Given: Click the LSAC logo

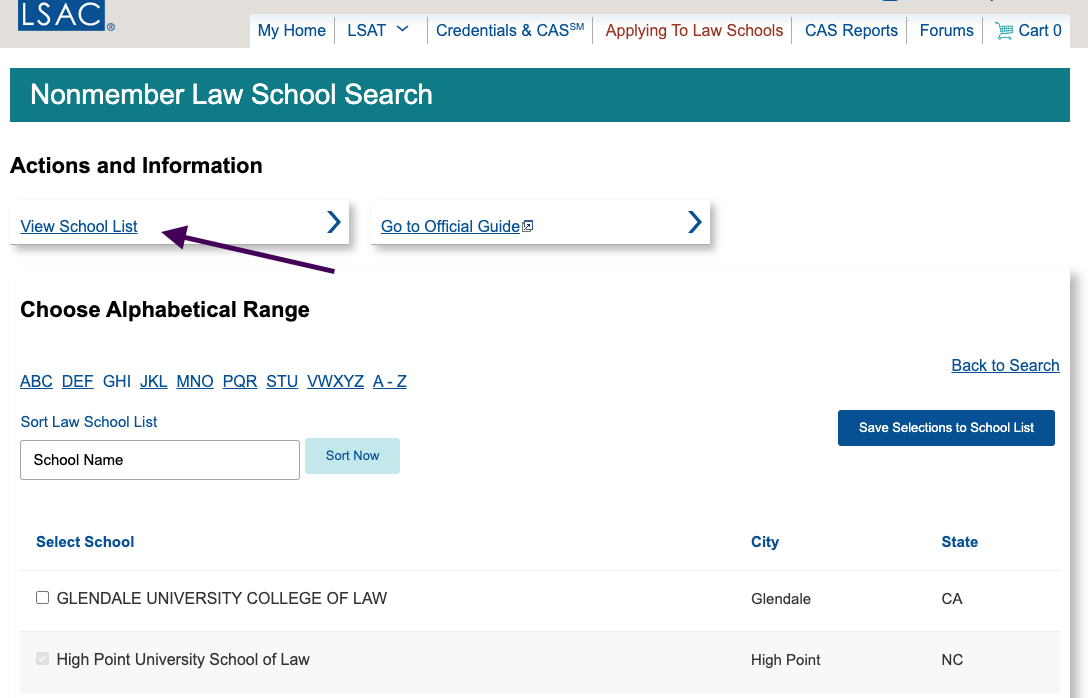Looking at the screenshot, I should (60, 16).
